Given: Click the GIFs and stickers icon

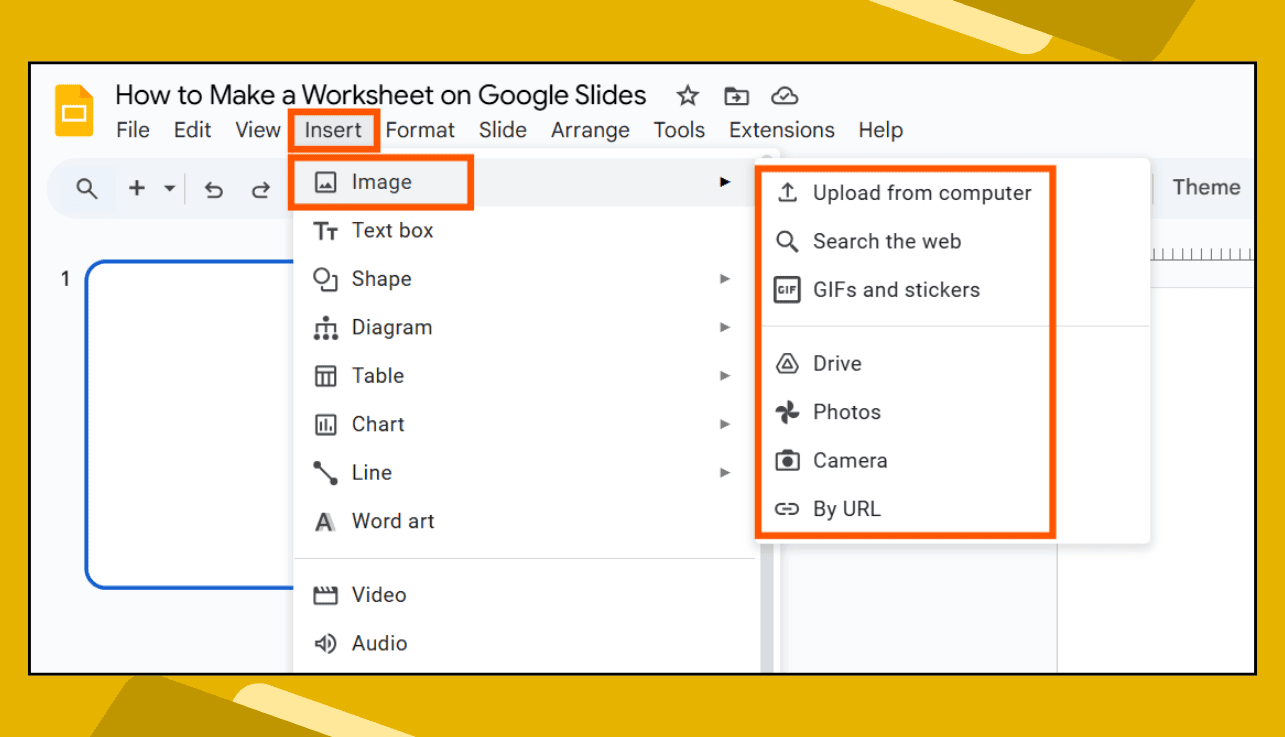Looking at the screenshot, I should point(788,290).
